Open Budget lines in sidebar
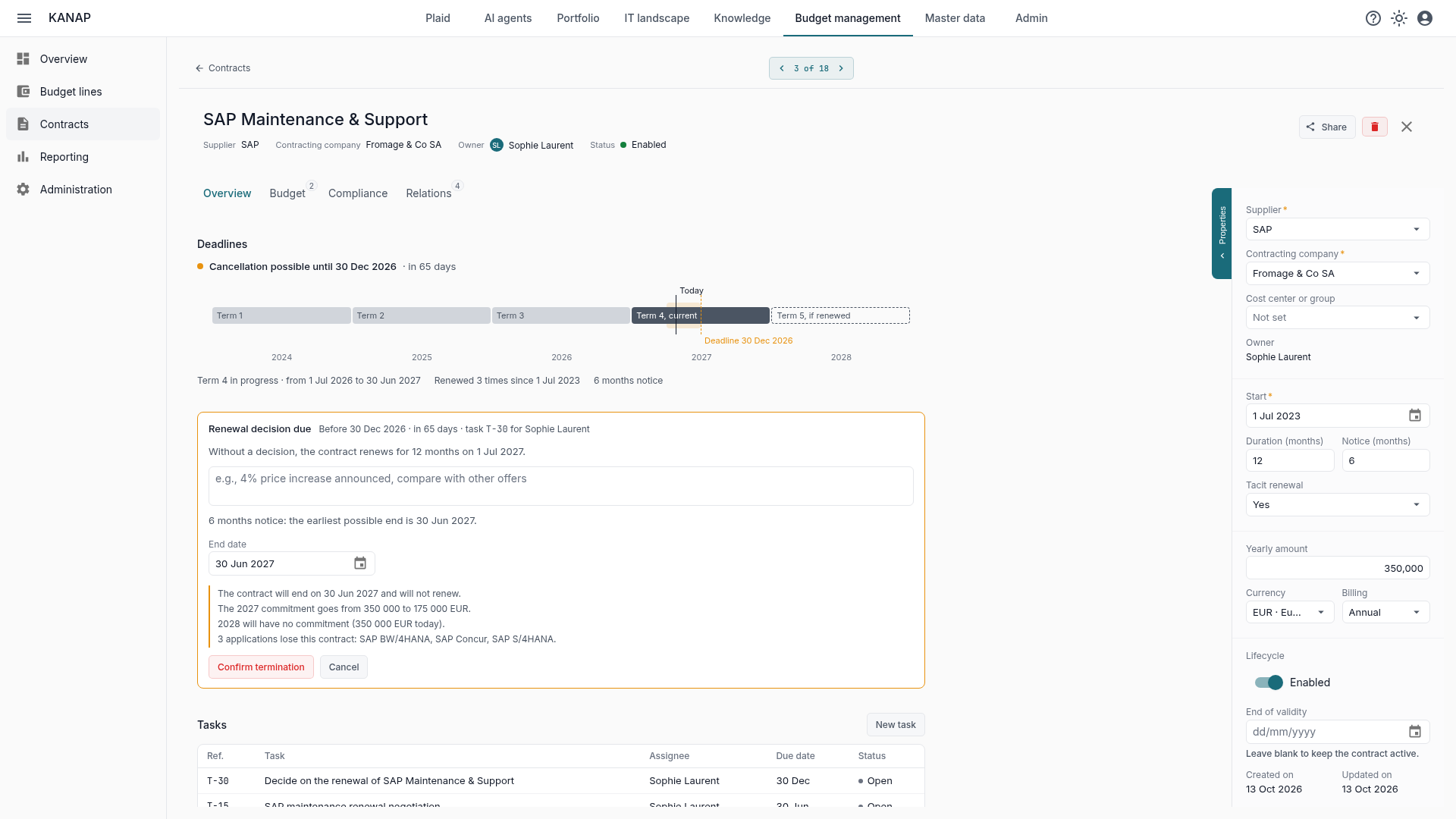This screenshot has height=819, width=1456. [83, 92]
